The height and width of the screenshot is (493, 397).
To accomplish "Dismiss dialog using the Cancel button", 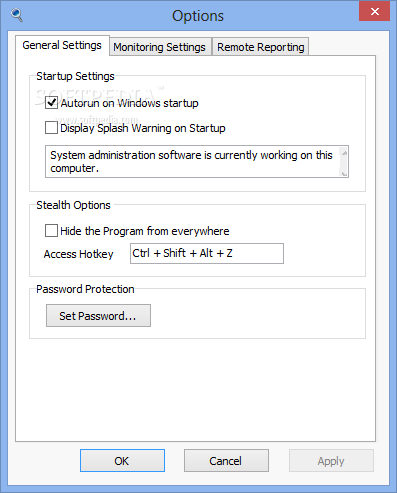I will point(226,461).
